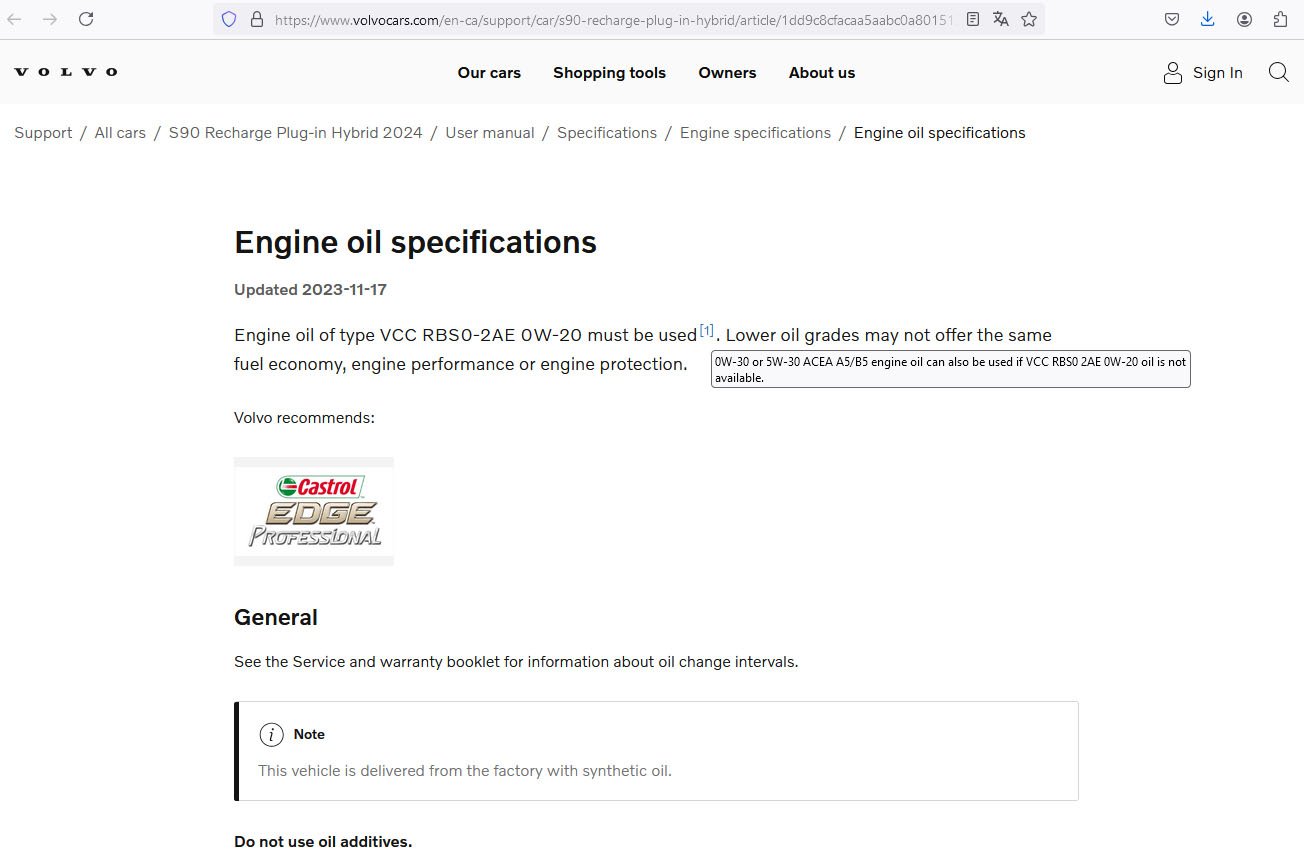Go to Support breadcrumb
Screen dimensions: 1304x853
pyautogui.click(x=43, y=133)
